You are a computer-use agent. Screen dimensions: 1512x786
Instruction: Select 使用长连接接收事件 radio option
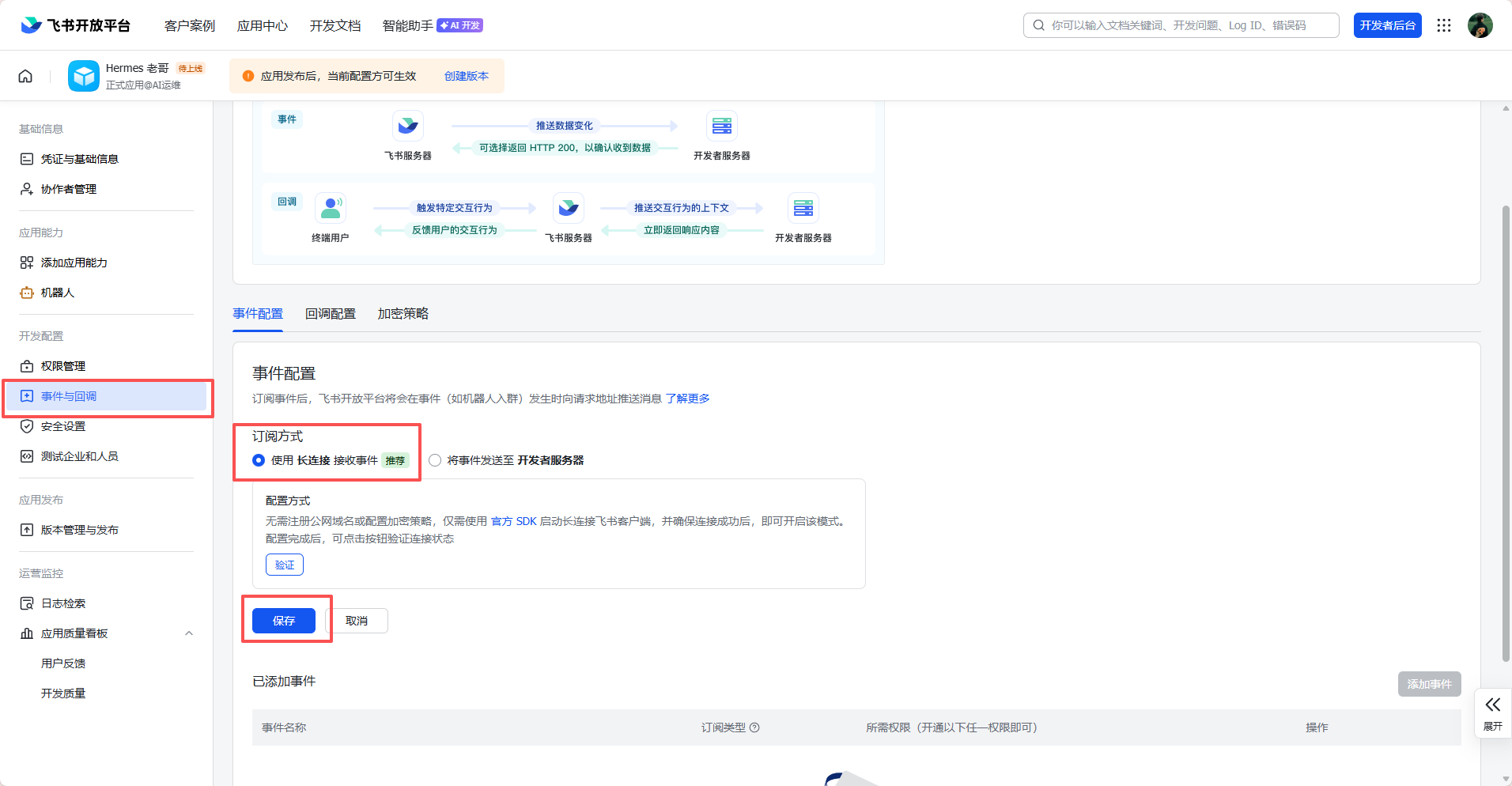pyautogui.click(x=259, y=460)
